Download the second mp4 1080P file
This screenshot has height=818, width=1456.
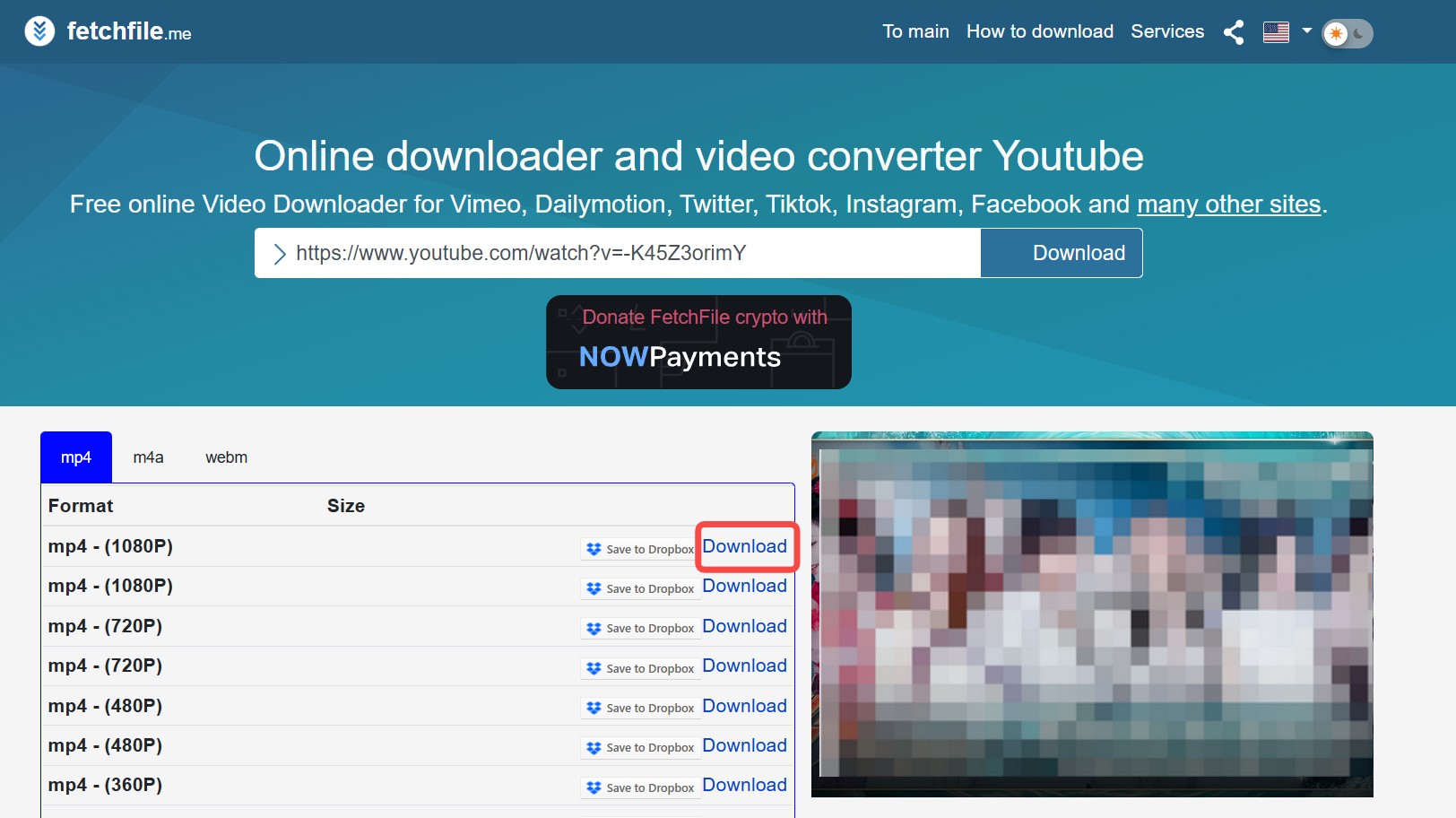(x=745, y=586)
